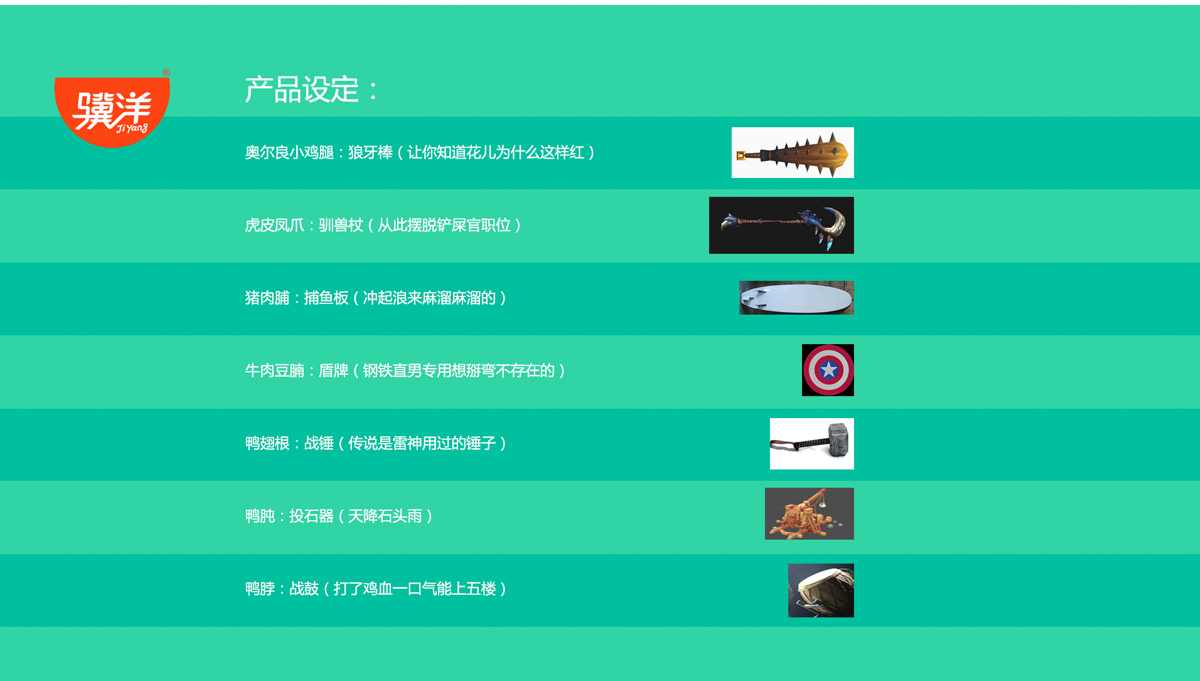Image resolution: width=1200 pixels, height=681 pixels.
Task: Click the Jiyang orange logo
Action: click(x=112, y=109)
